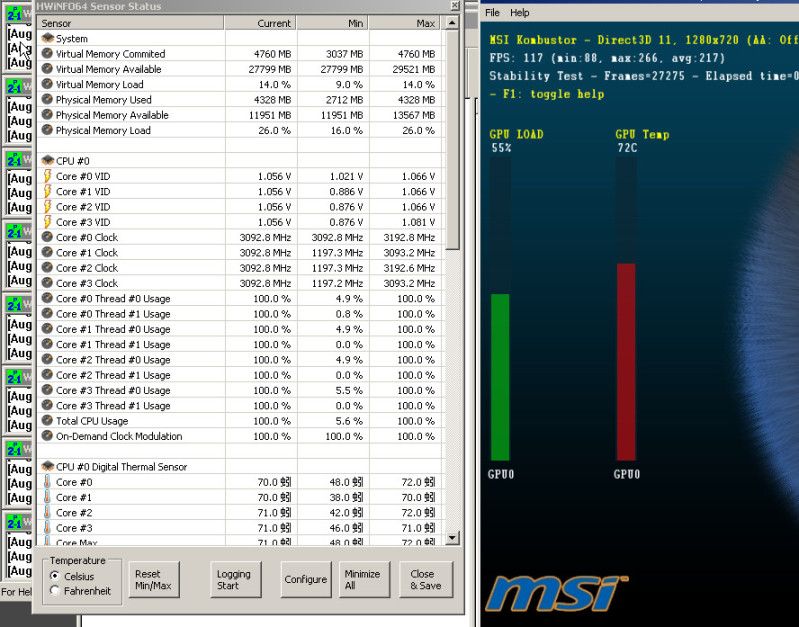Click the Virtual Memory Available sensor icon
Viewport: 799px width, 627px height.
tap(47, 69)
